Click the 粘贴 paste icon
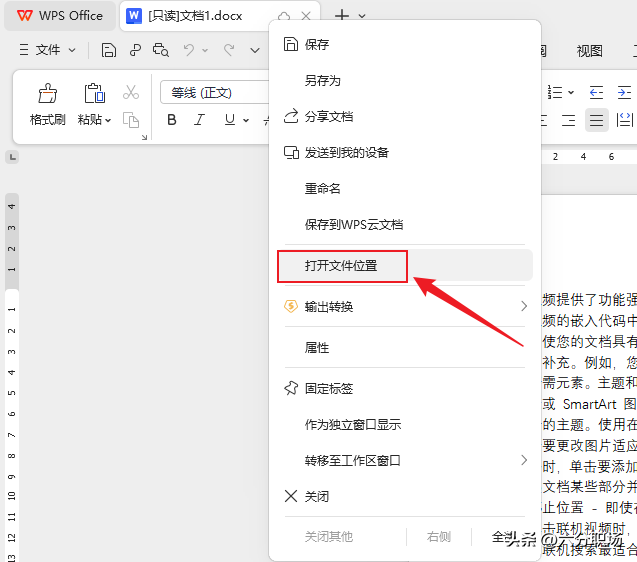637x562 pixels. [x=94, y=93]
